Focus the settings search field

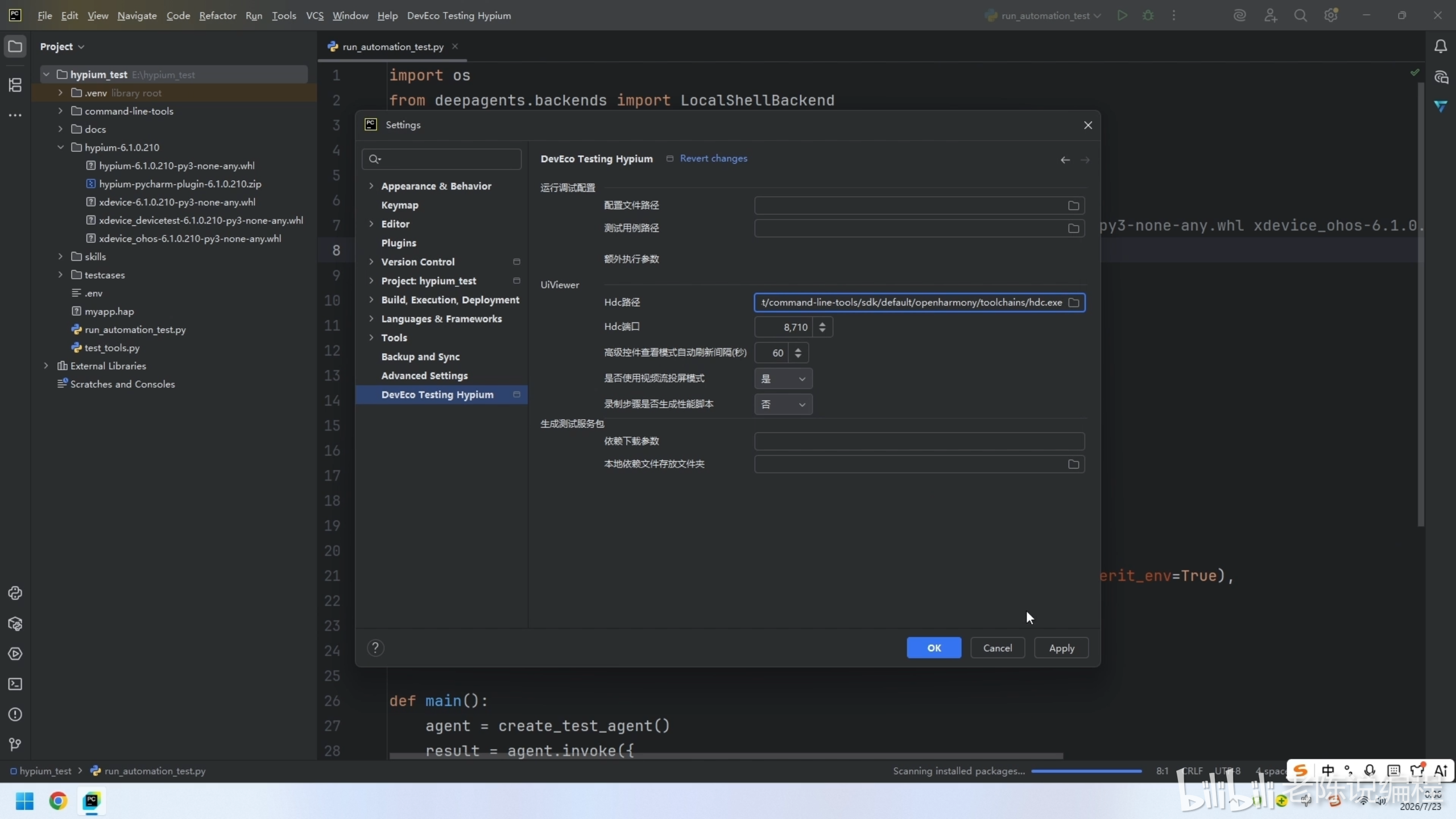point(441,159)
